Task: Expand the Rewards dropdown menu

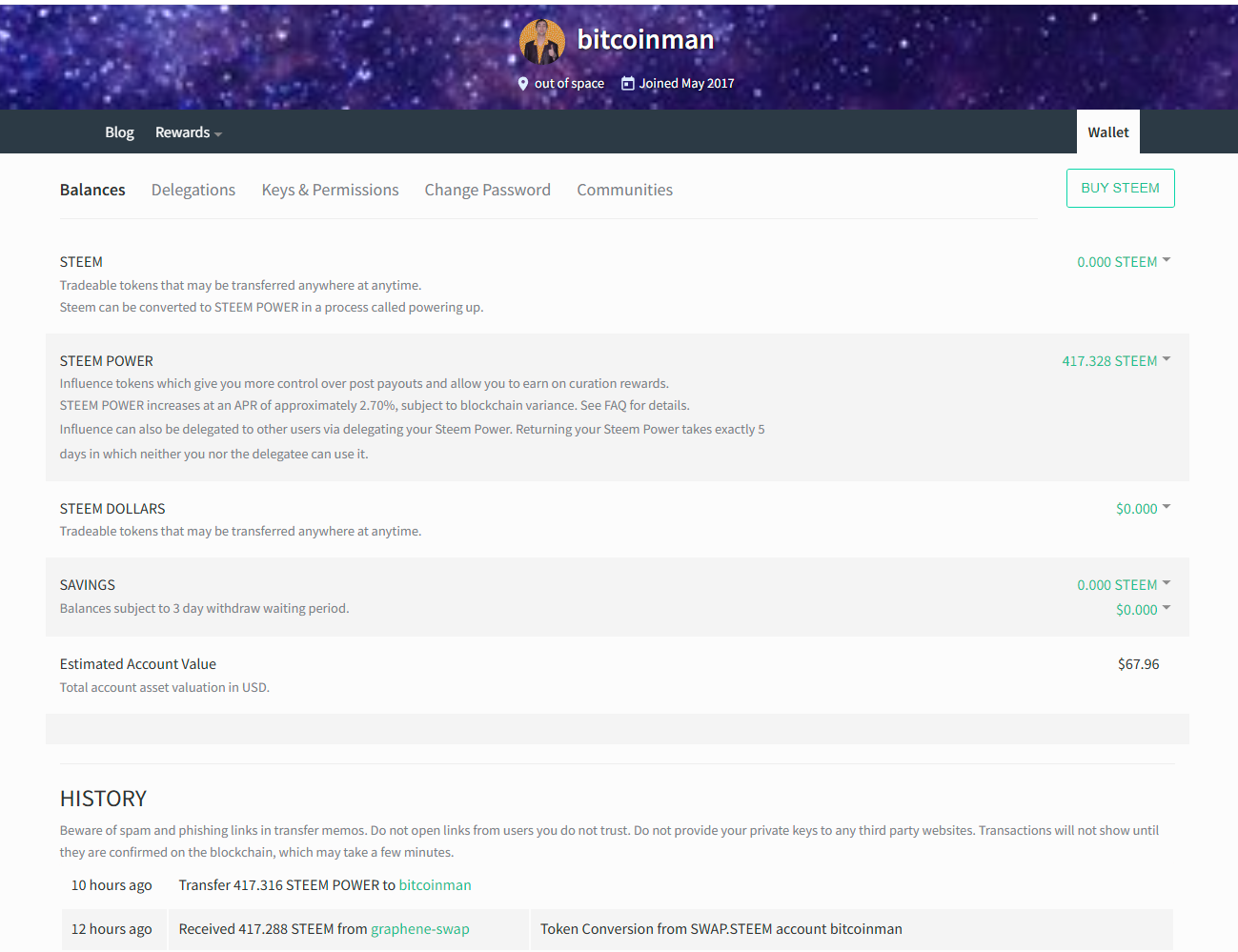Action: [x=189, y=132]
